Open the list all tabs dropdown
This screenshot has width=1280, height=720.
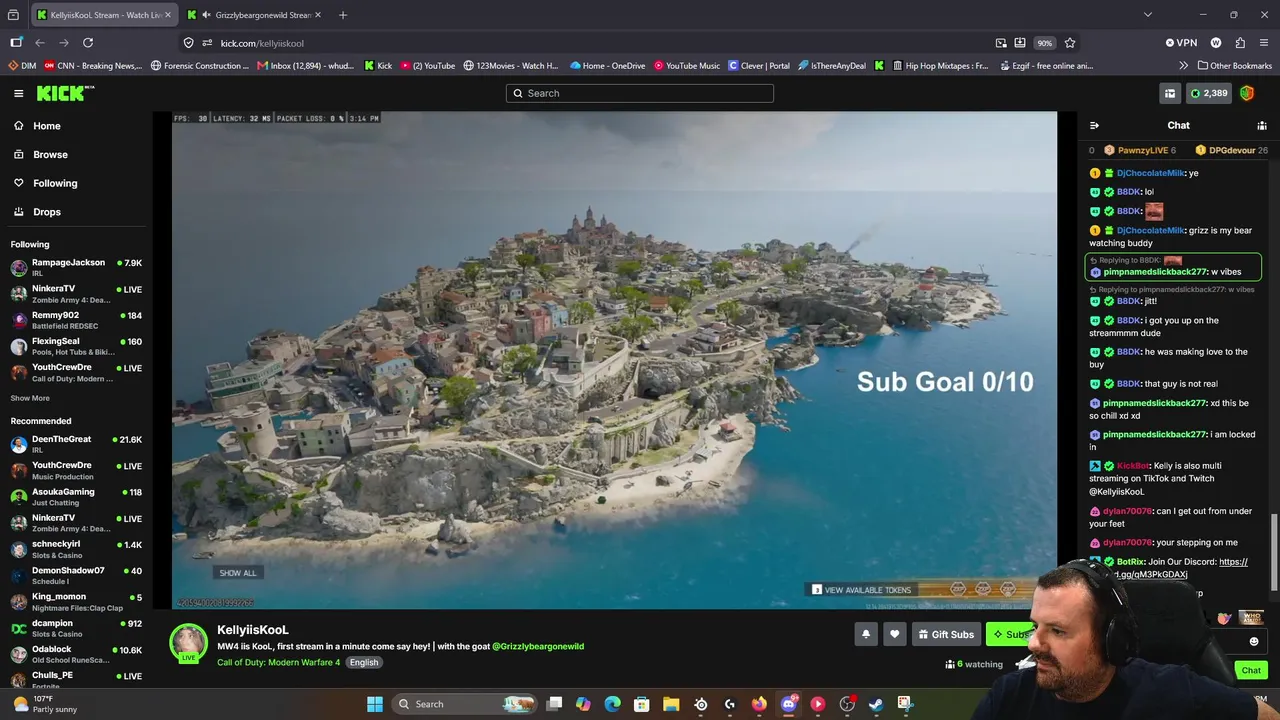1148,15
